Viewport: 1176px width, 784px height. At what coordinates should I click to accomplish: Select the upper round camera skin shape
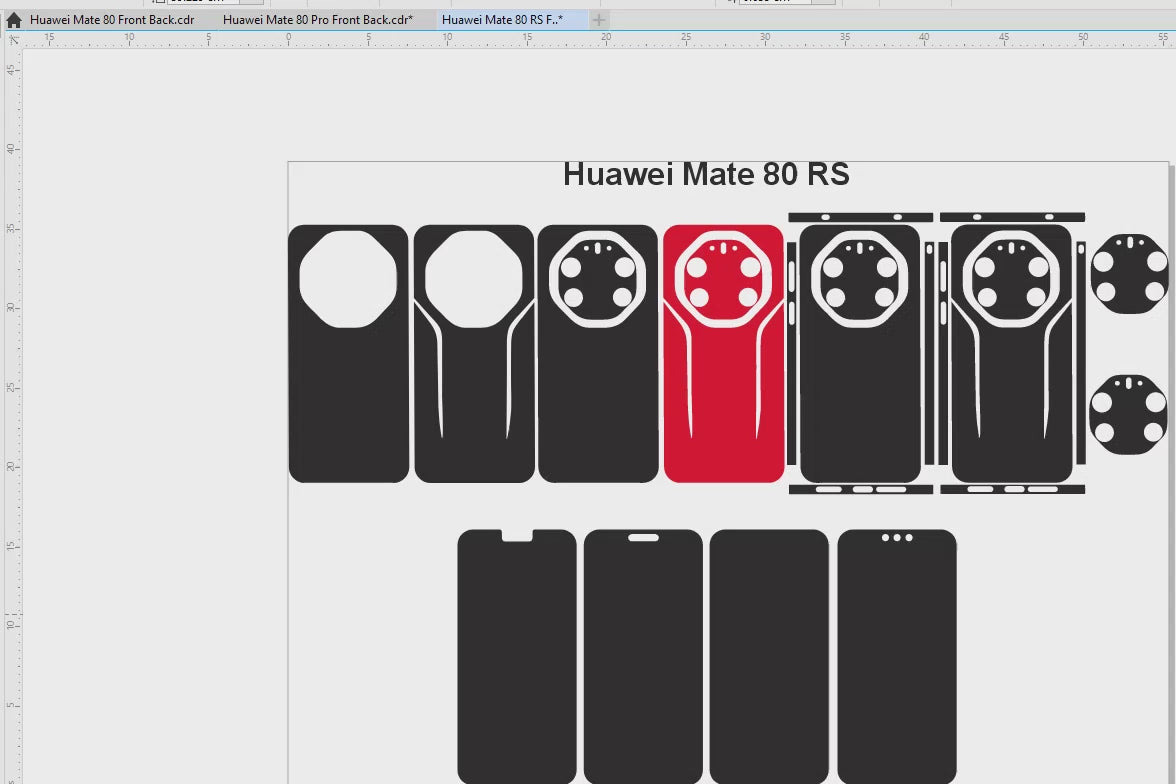coord(1129,274)
